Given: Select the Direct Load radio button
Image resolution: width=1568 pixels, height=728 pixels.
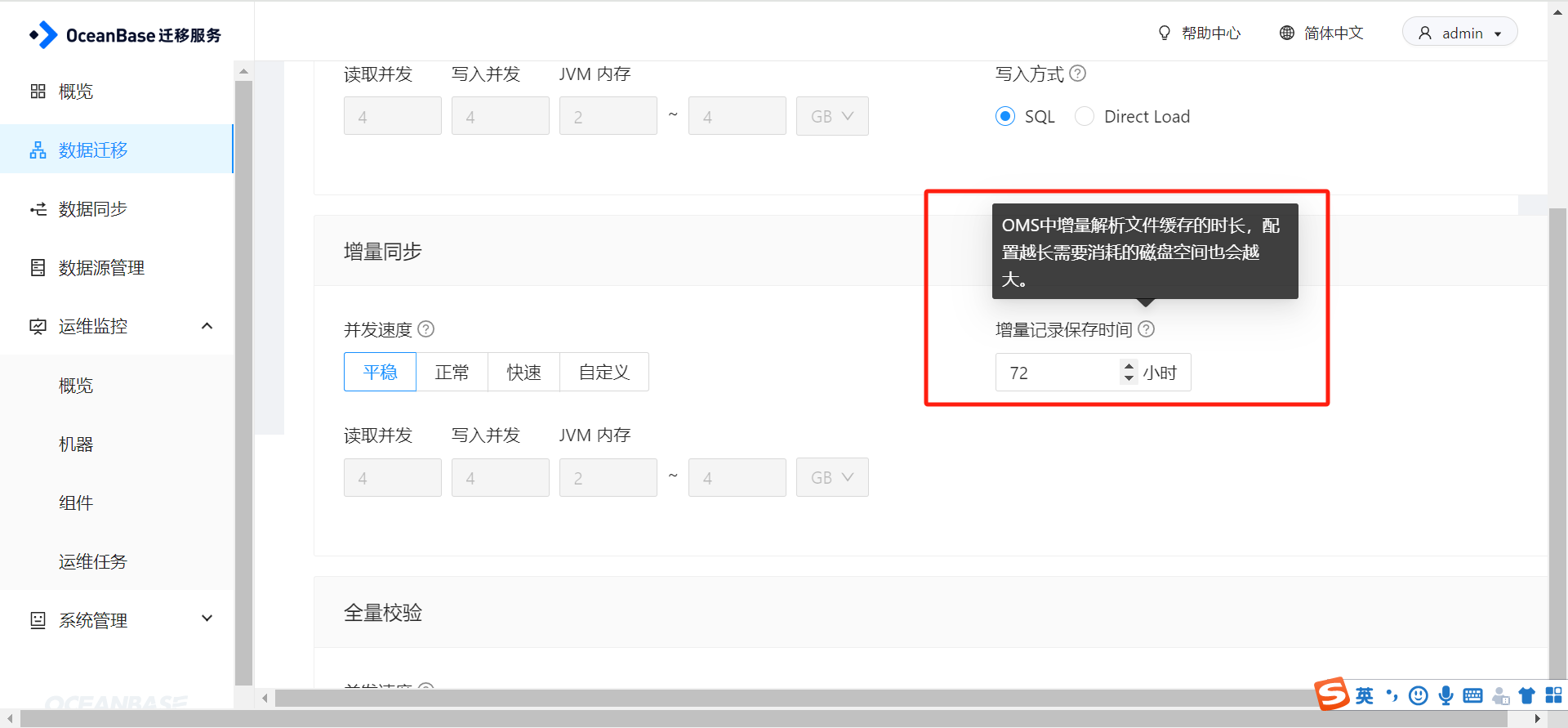Looking at the screenshot, I should click(1085, 116).
